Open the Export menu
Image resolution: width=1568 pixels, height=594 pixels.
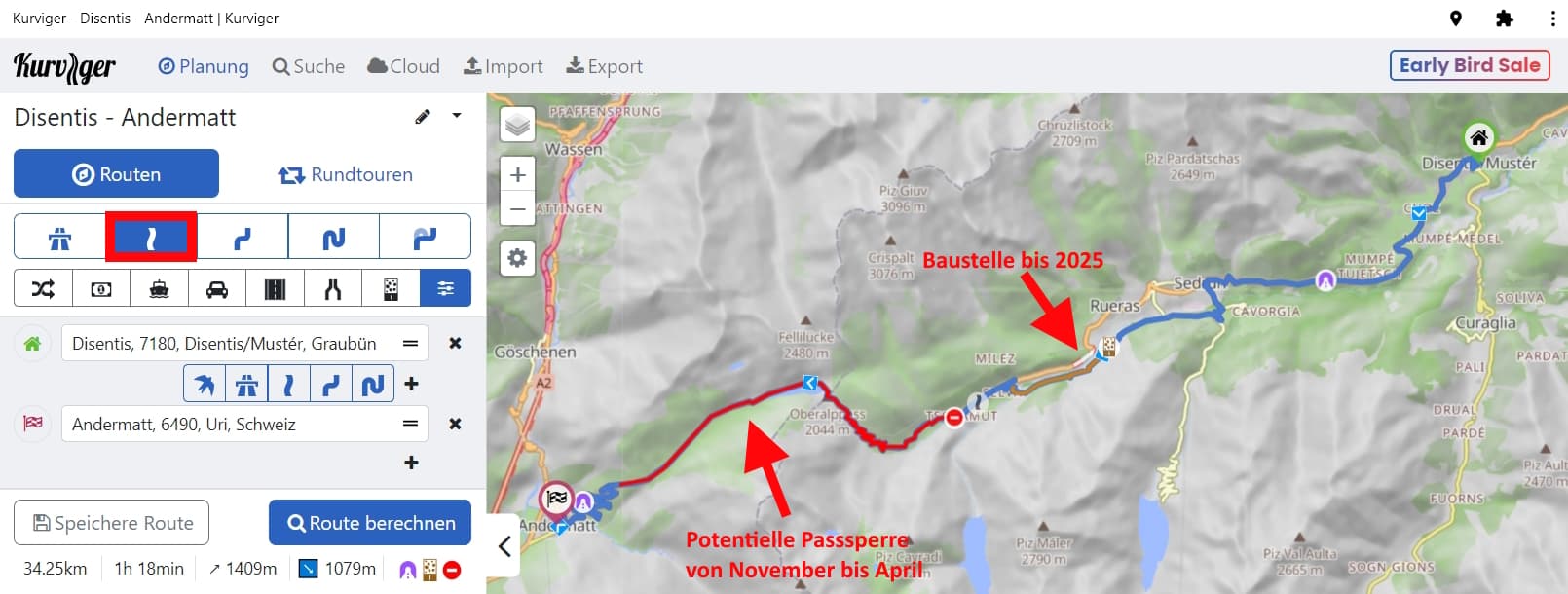click(x=605, y=66)
